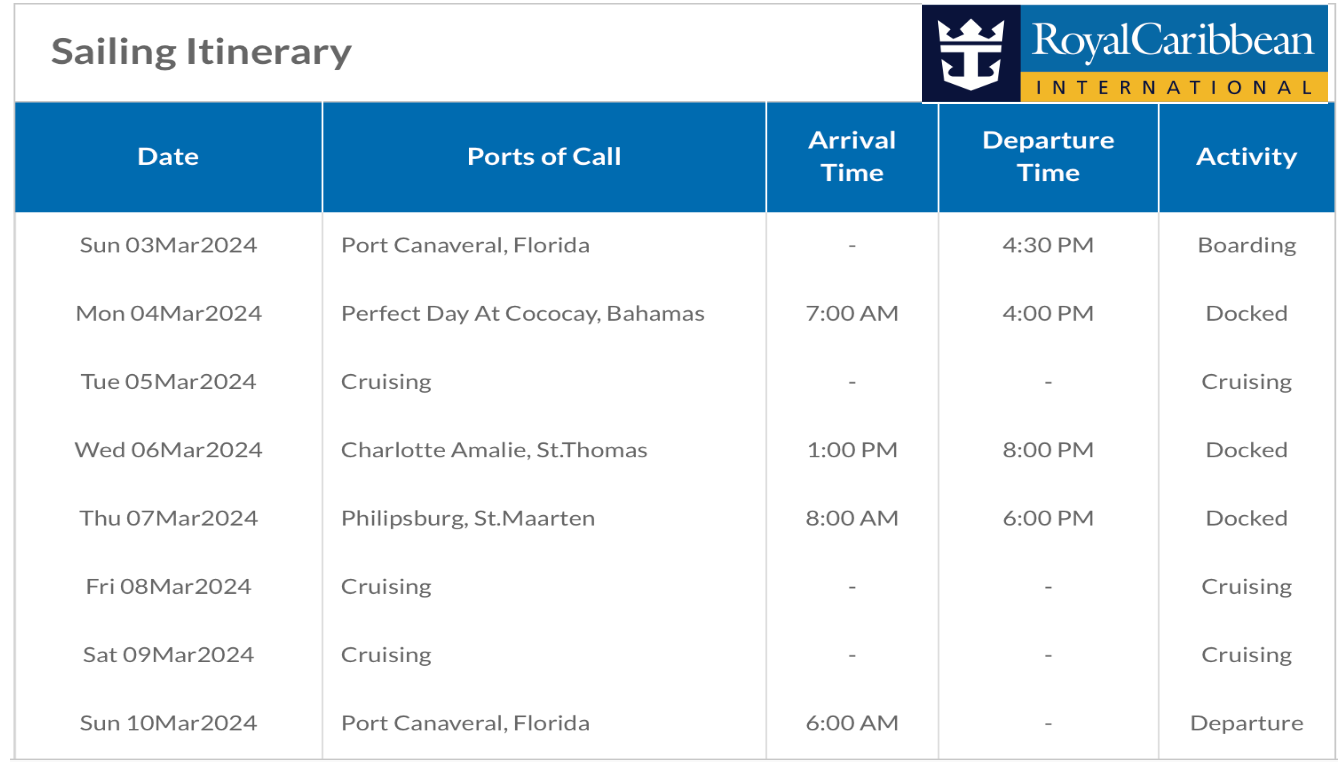
Task: Click the Boarding activity cell
Action: click(x=1247, y=245)
